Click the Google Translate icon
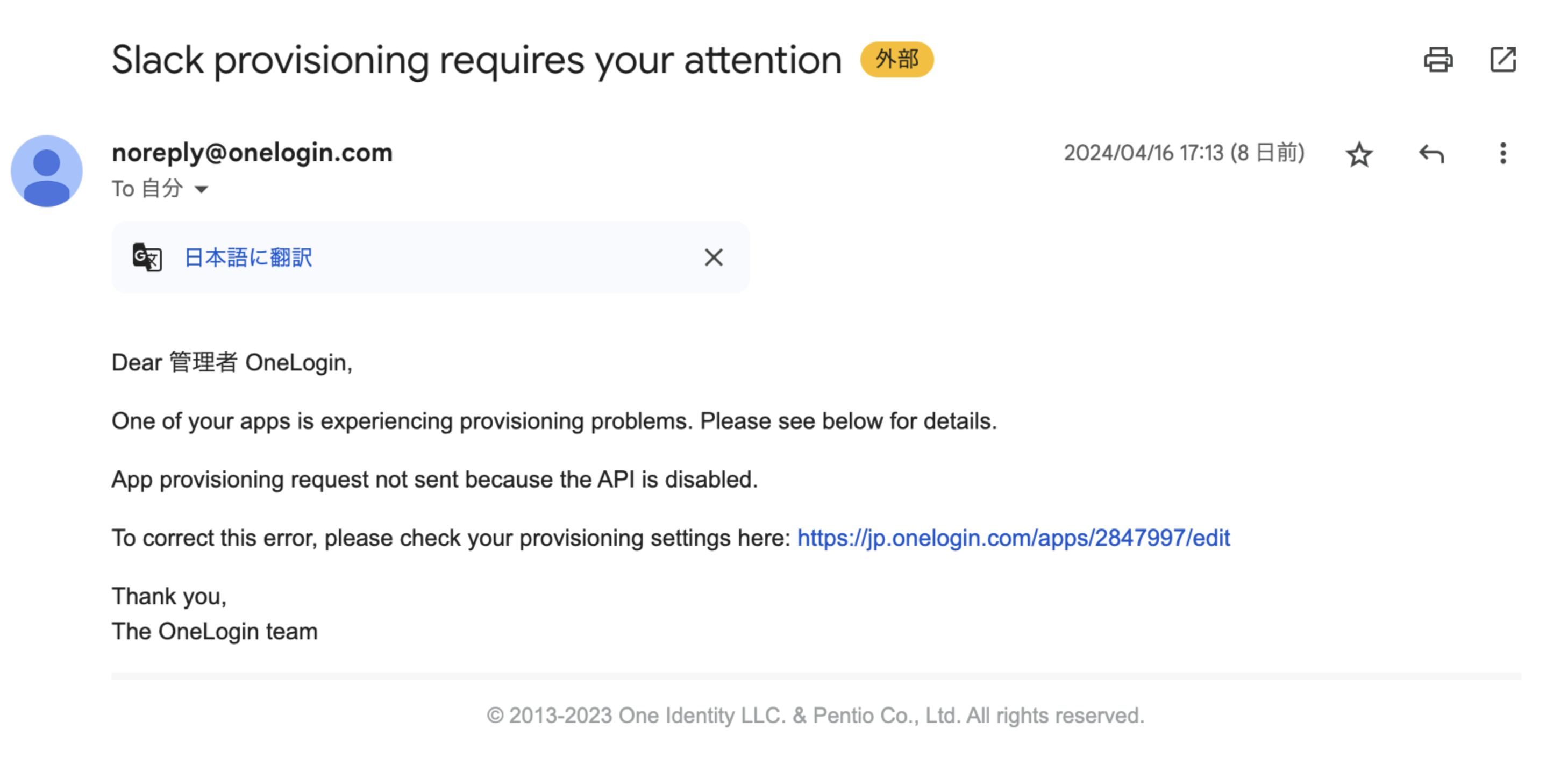This screenshot has height=758, width=1568. click(x=147, y=258)
